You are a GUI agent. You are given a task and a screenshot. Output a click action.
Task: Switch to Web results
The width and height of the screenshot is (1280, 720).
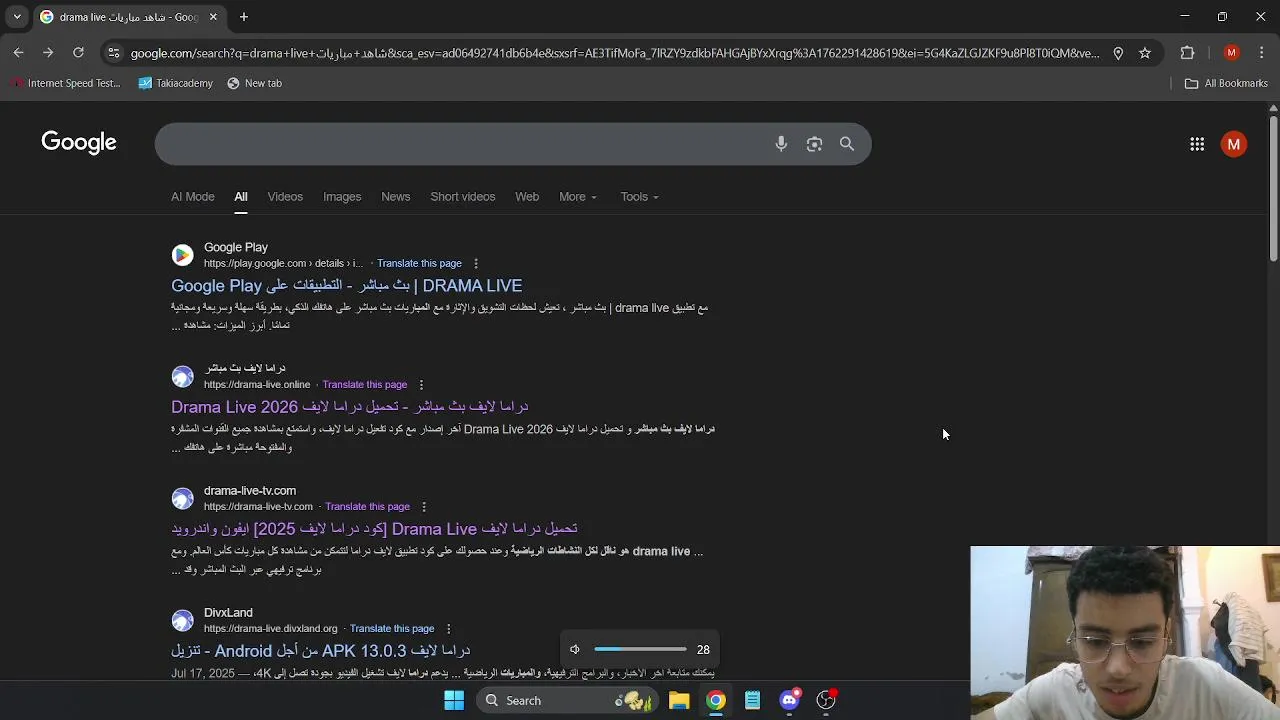click(x=527, y=197)
